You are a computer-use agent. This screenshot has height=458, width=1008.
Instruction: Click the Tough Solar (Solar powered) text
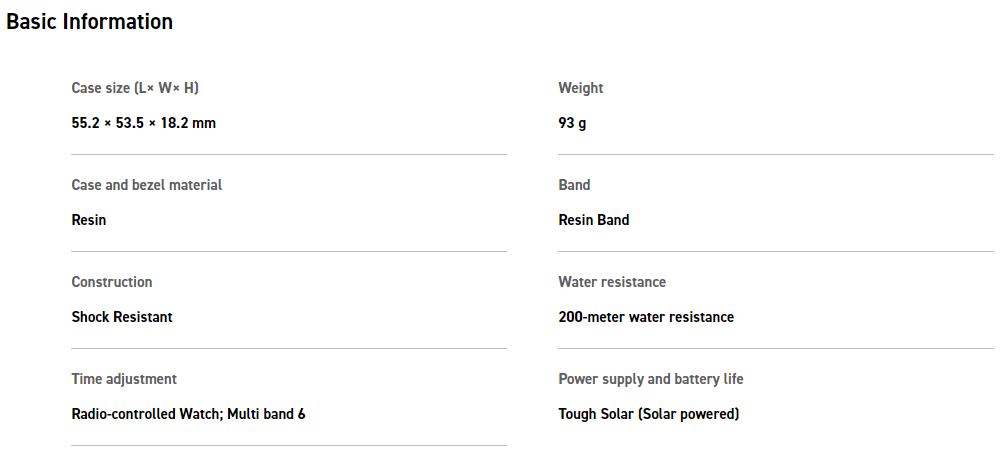[x=649, y=414]
